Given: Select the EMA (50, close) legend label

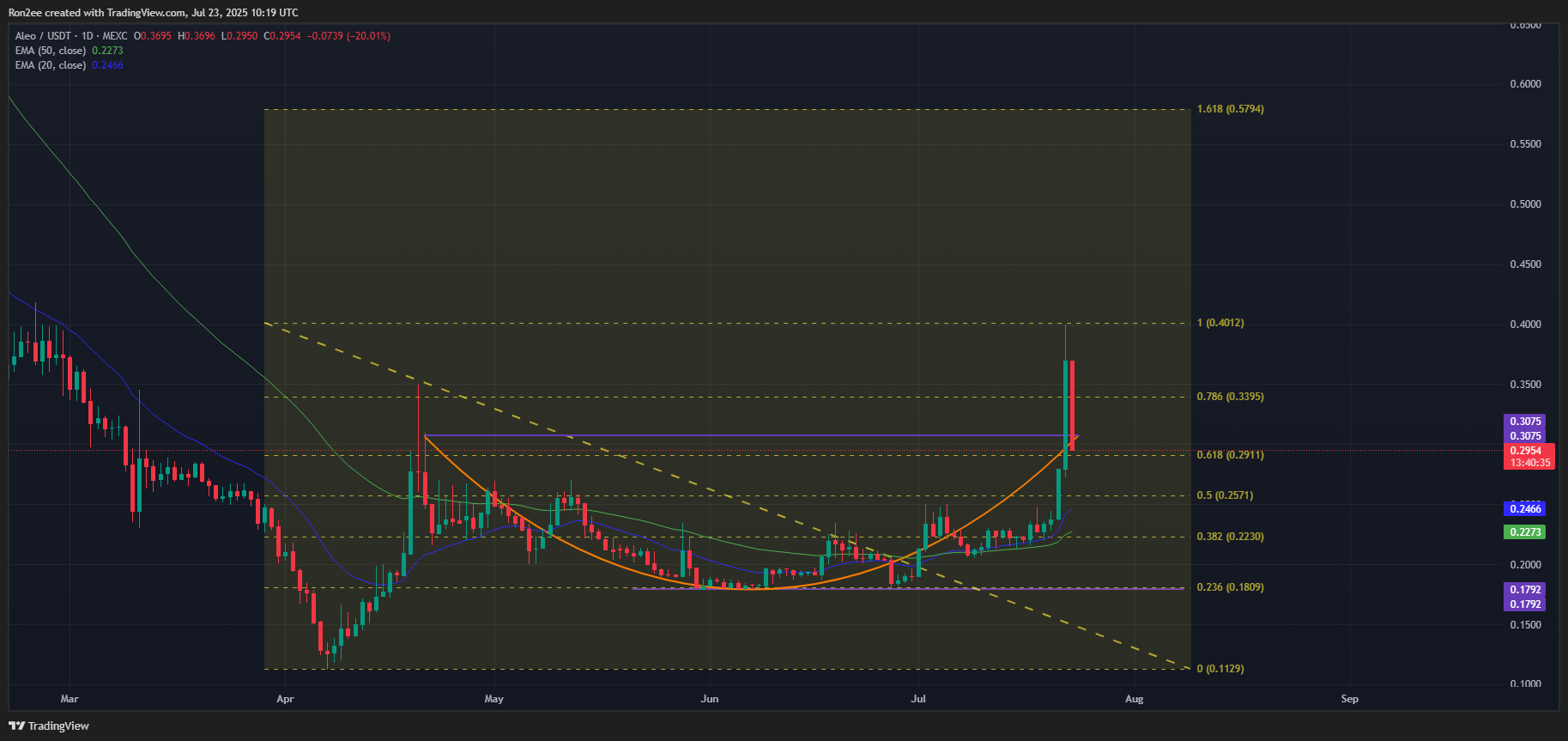Looking at the screenshot, I should click(x=51, y=51).
